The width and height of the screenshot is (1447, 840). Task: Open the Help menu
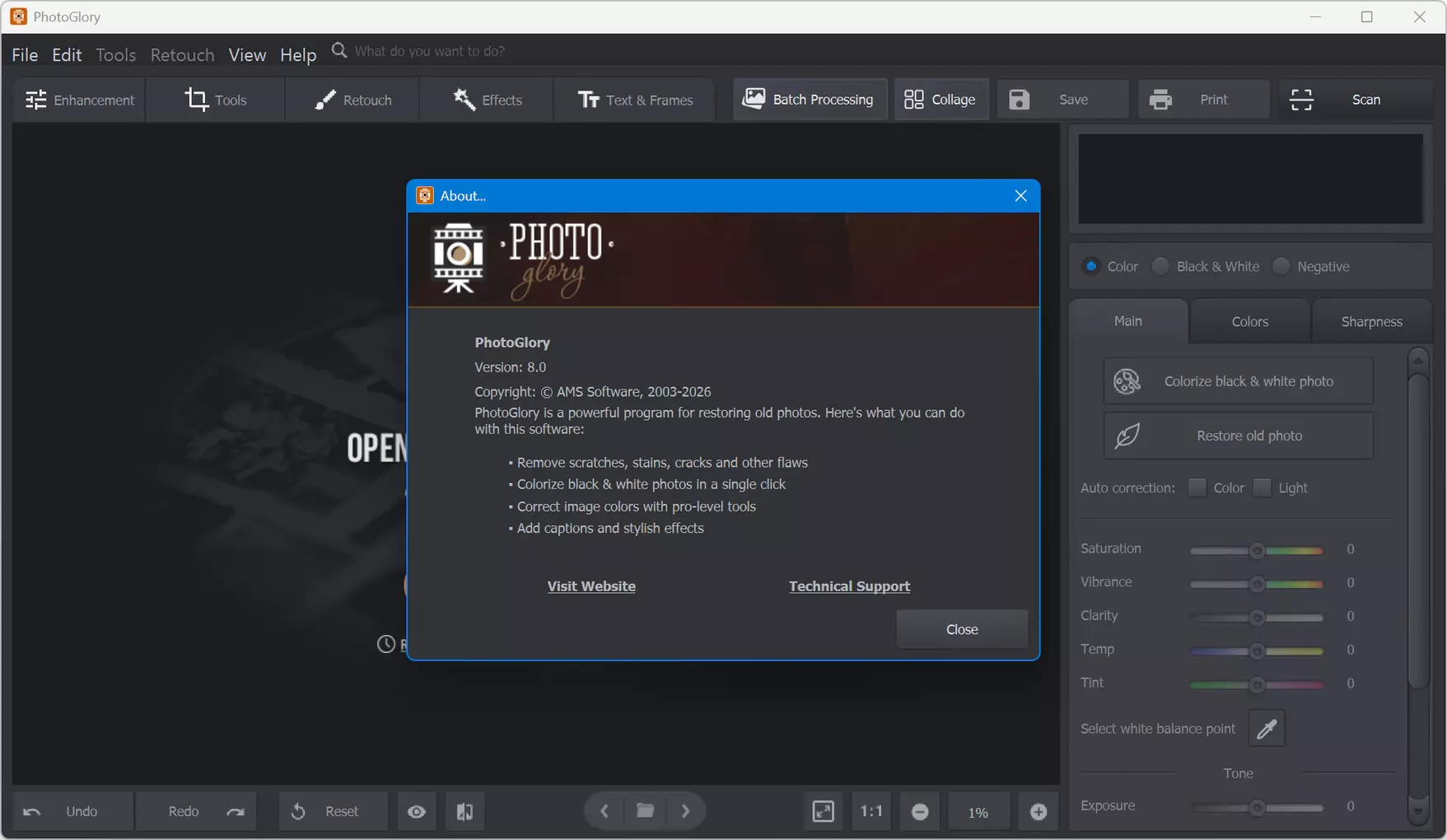click(x=298, y=54)
